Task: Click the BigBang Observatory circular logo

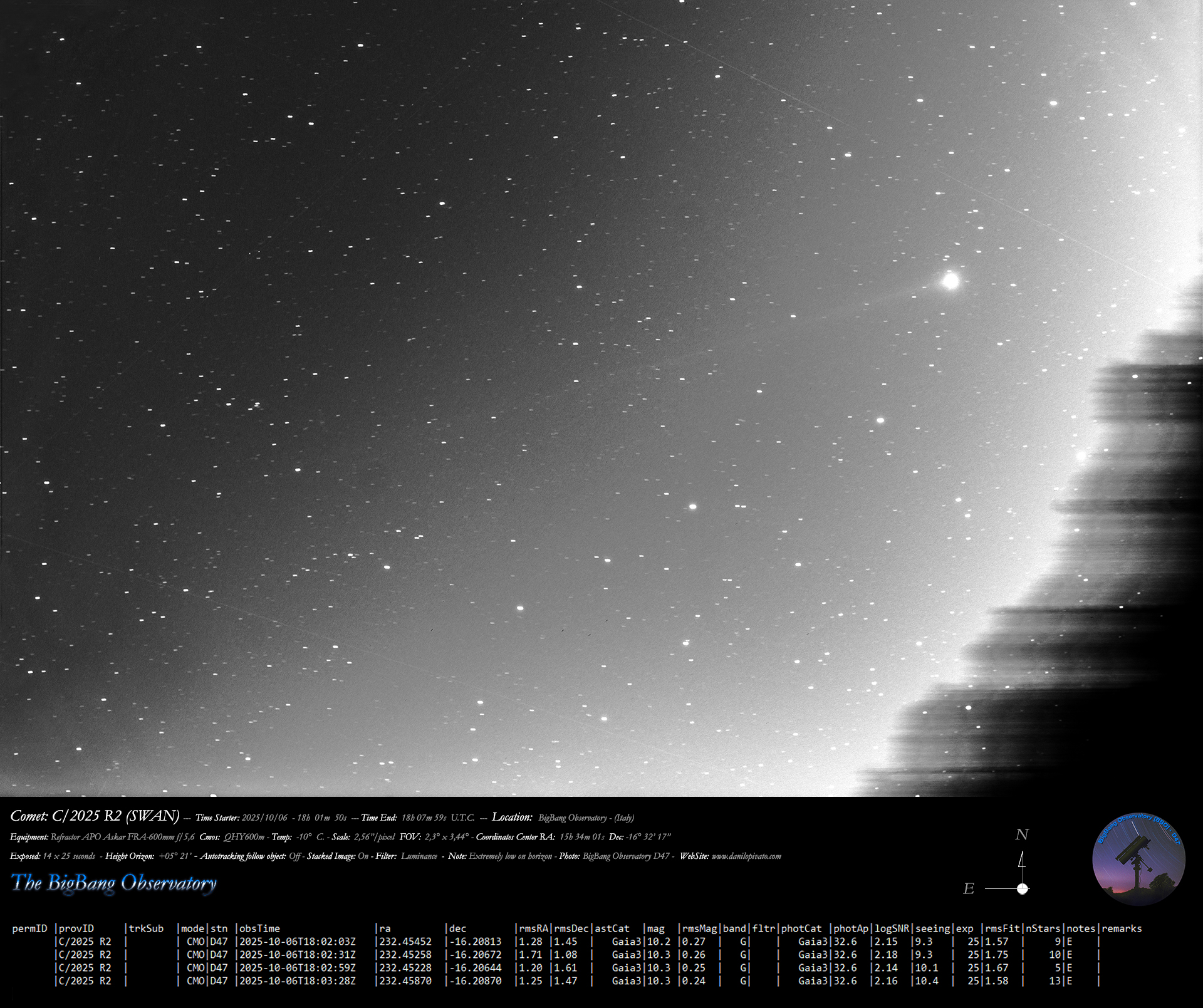Action: 1138,858
